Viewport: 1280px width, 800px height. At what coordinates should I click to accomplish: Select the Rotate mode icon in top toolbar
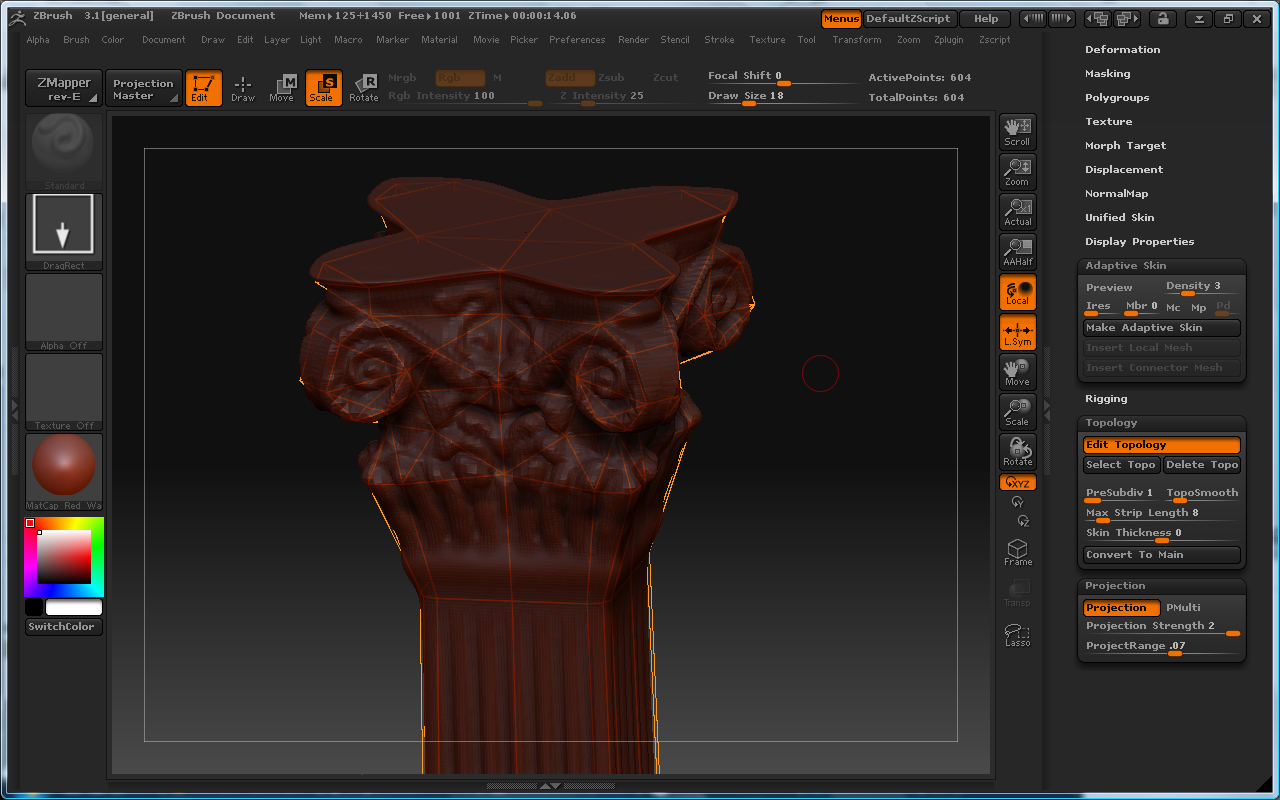coord(364,88)
